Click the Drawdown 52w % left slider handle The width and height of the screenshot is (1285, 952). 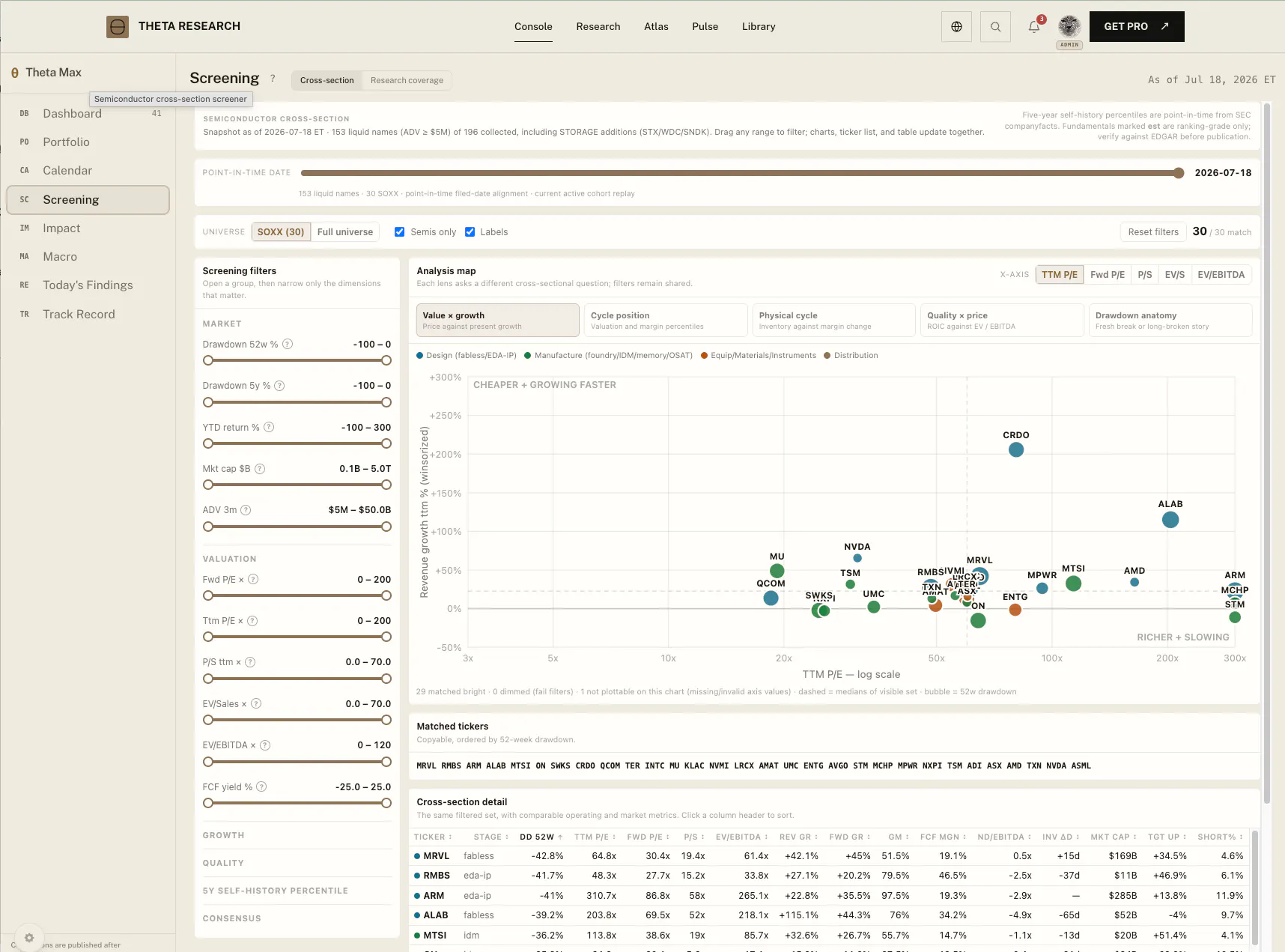point(208,361)
